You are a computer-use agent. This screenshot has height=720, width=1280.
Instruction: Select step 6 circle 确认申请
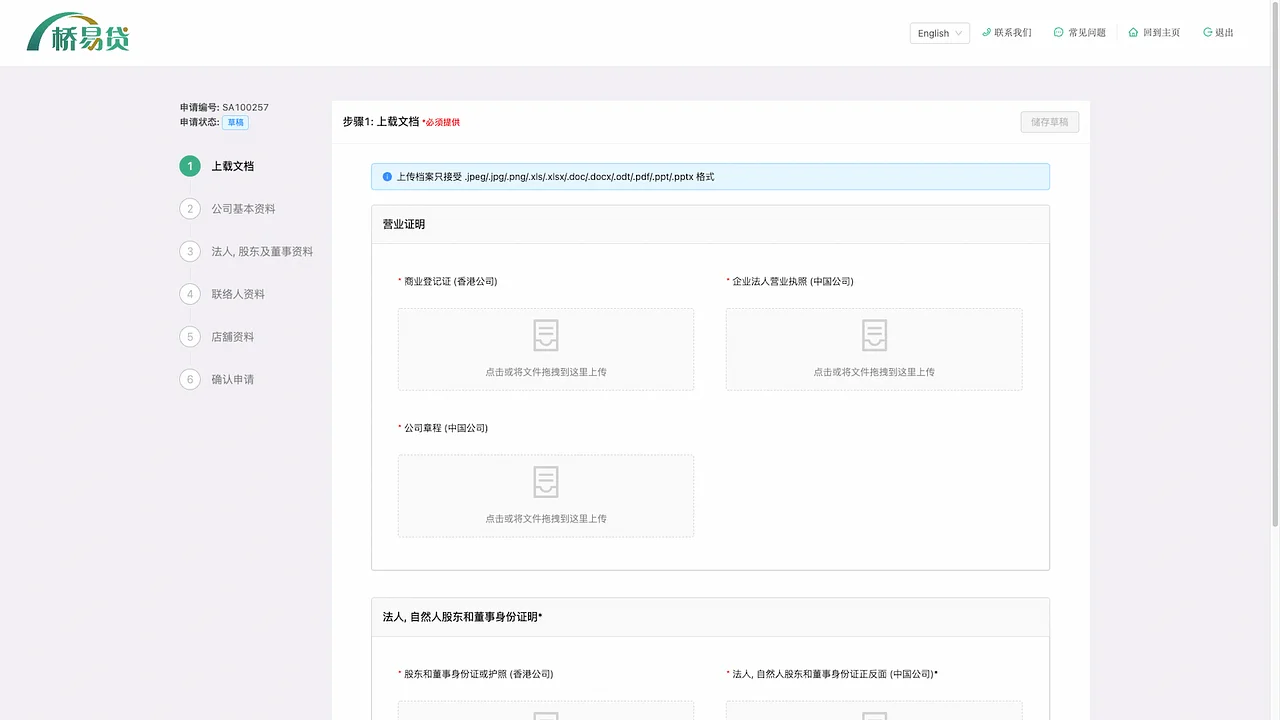click(x=189, y=379)
